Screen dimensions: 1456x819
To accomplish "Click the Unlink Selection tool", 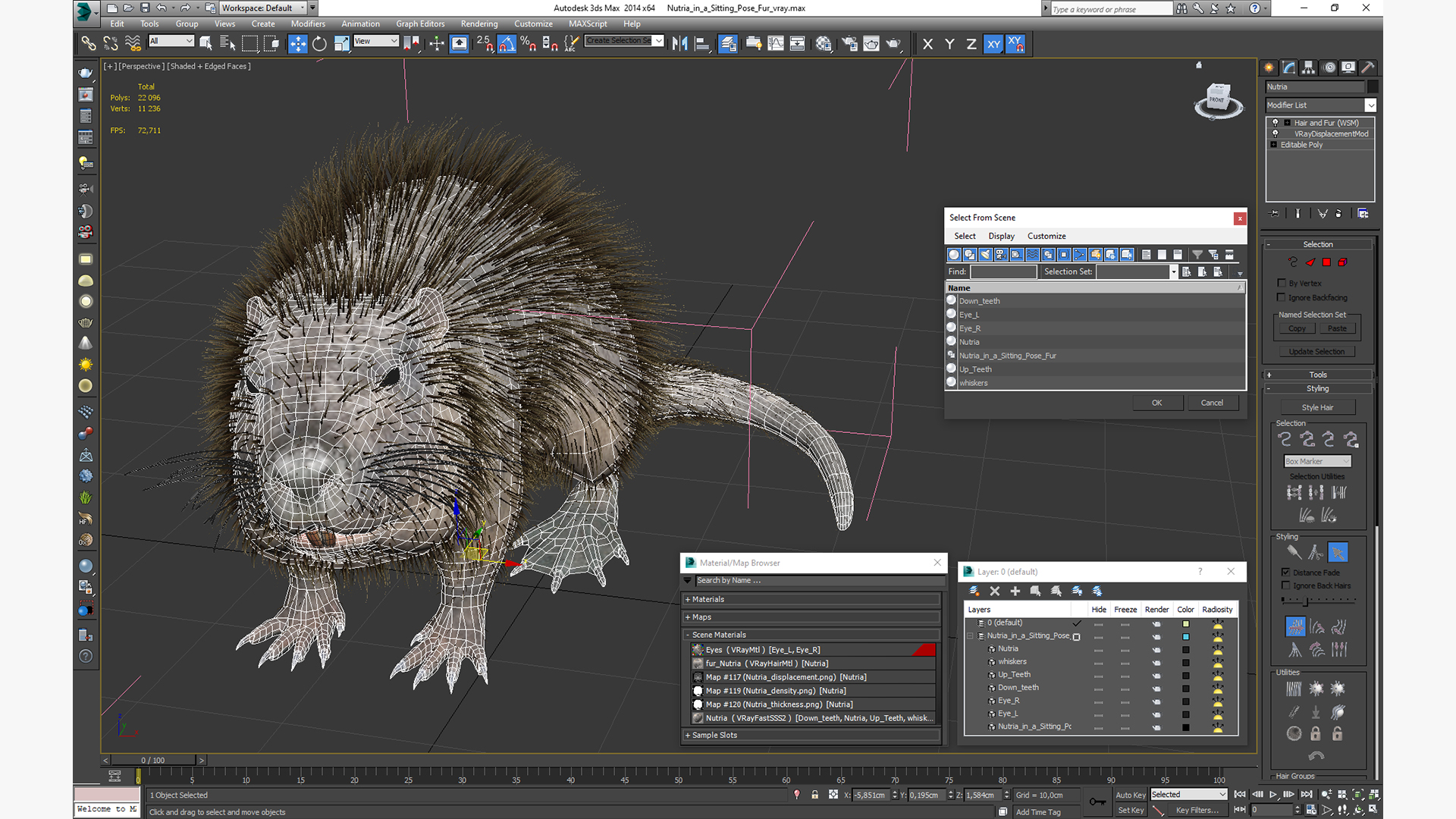I will [x=111, y=43].
